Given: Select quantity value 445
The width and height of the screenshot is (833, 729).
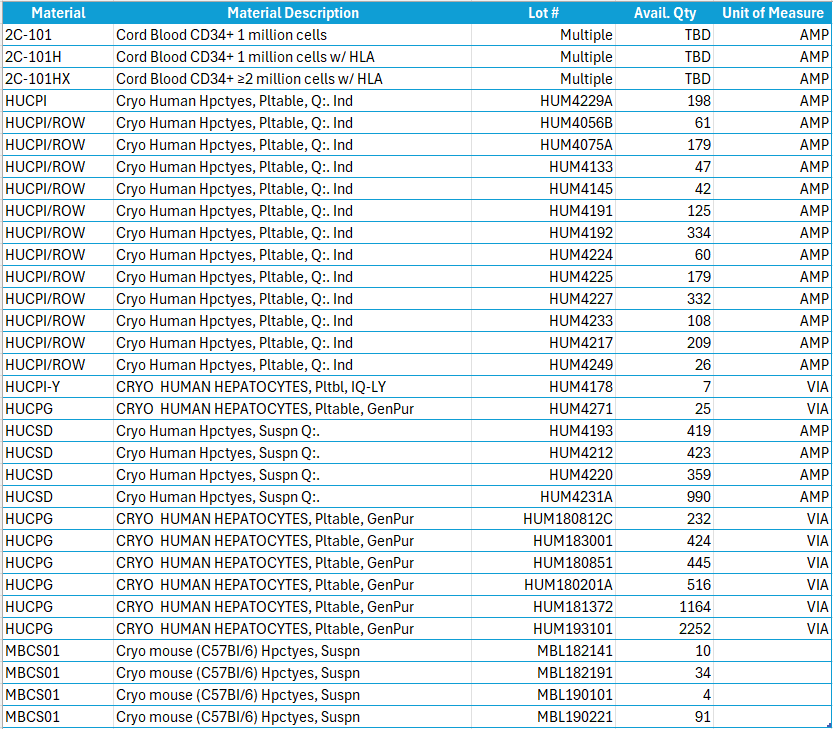Looking at the screenshot, I should [699, 563].
